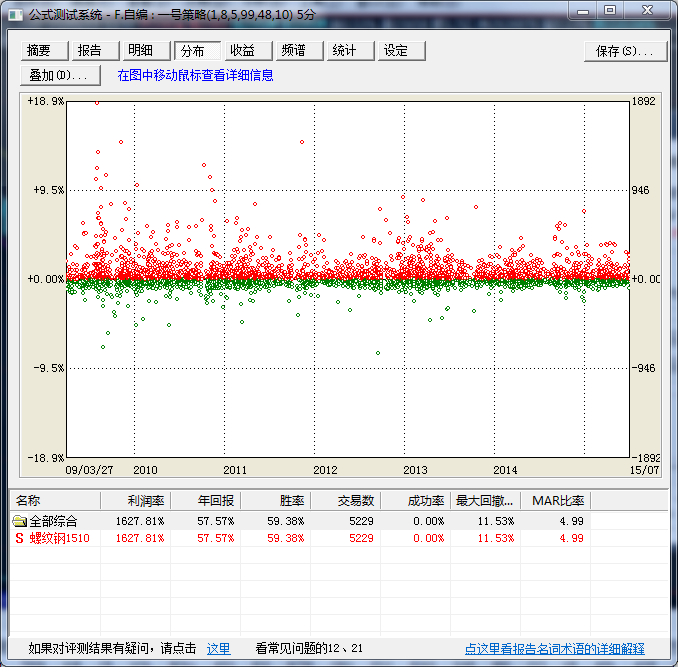Click the folder icon beside 全部综合

click(19, 521)
